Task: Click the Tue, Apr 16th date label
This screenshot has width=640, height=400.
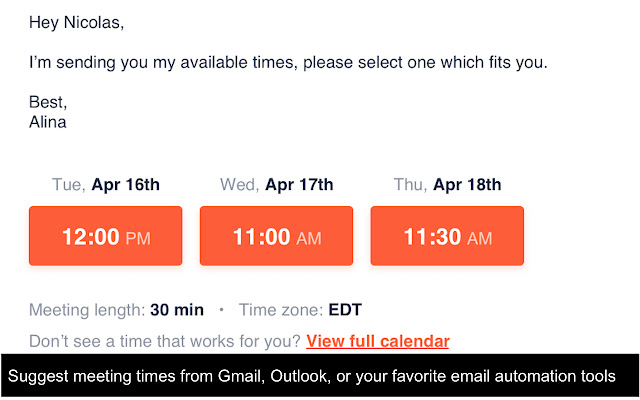Action: click(105, 184)
